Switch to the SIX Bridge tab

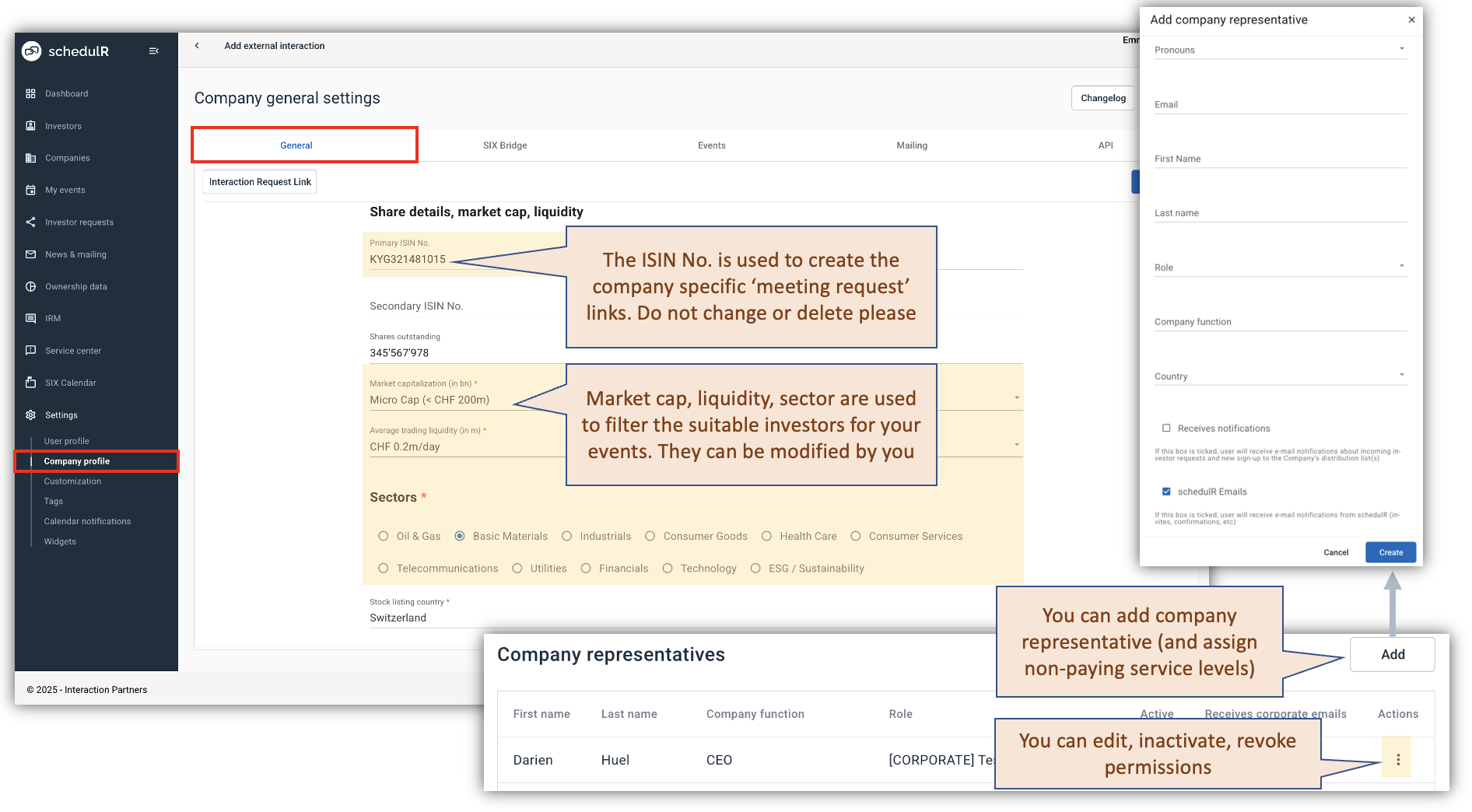point(504,145)
